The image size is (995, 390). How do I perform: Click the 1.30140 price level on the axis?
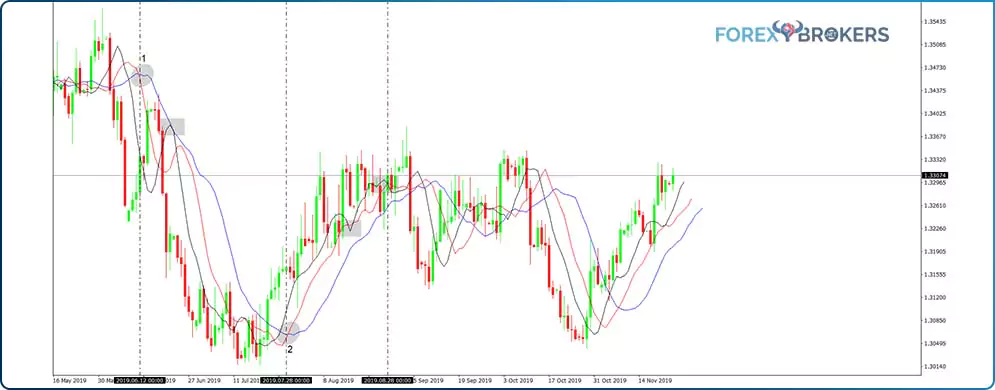pyautogui.click(x=937, y=367)
